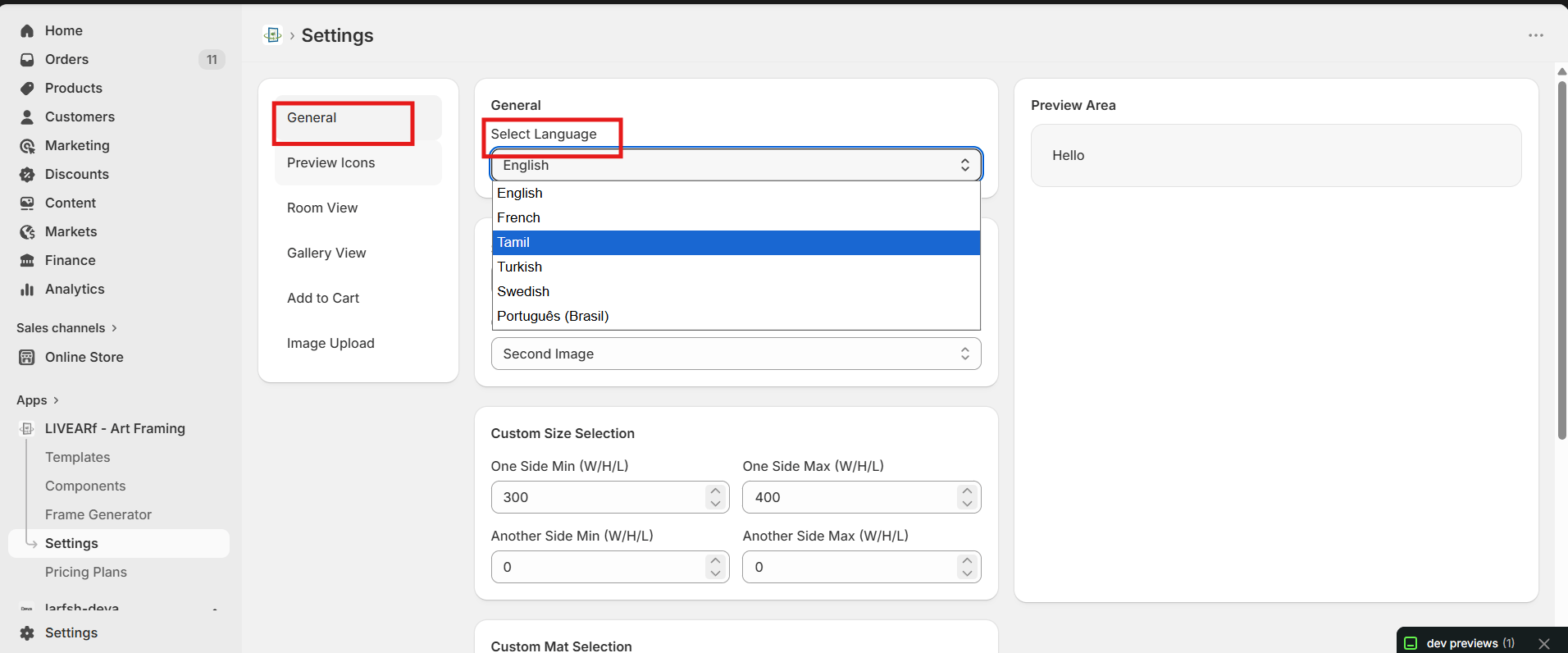Decrease the One Side Max value
Viewport: 1568px width, 653px height.
(x=967, y=504)
